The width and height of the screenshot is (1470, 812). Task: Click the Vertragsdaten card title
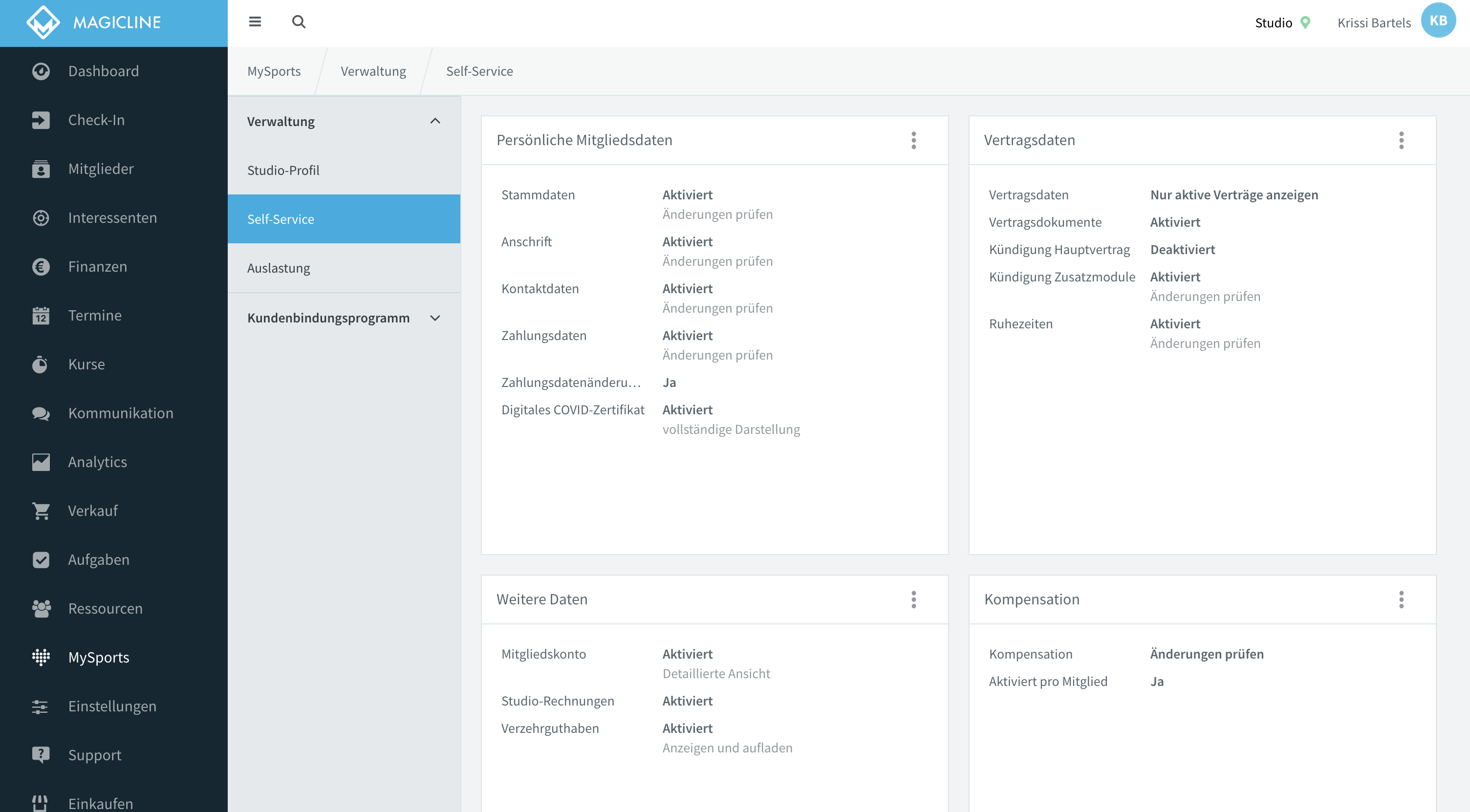coord(1029,140)
